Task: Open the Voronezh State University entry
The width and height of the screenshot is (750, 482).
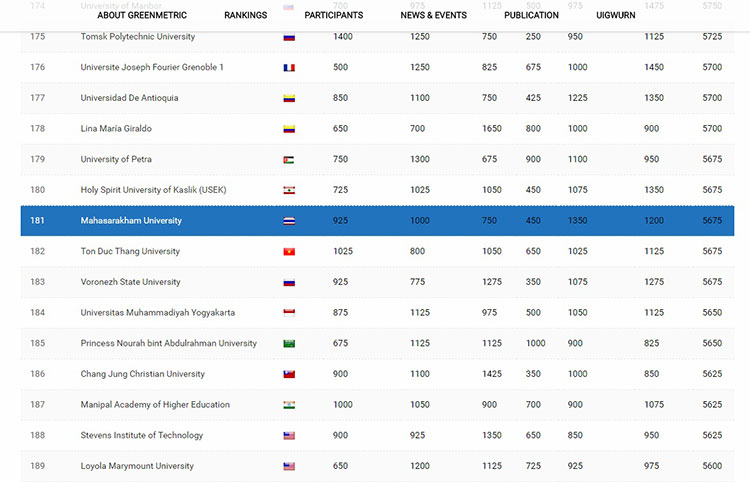Action: point(130,282)
